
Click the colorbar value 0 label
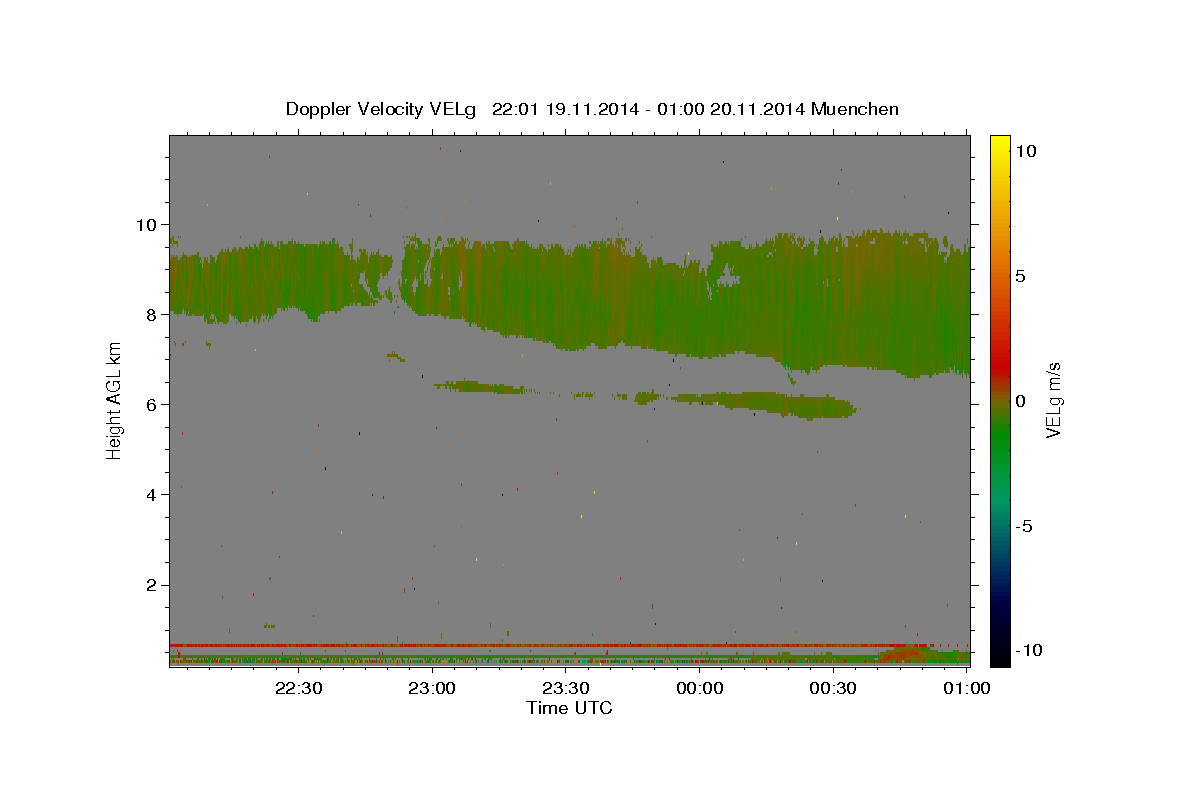1021,401
